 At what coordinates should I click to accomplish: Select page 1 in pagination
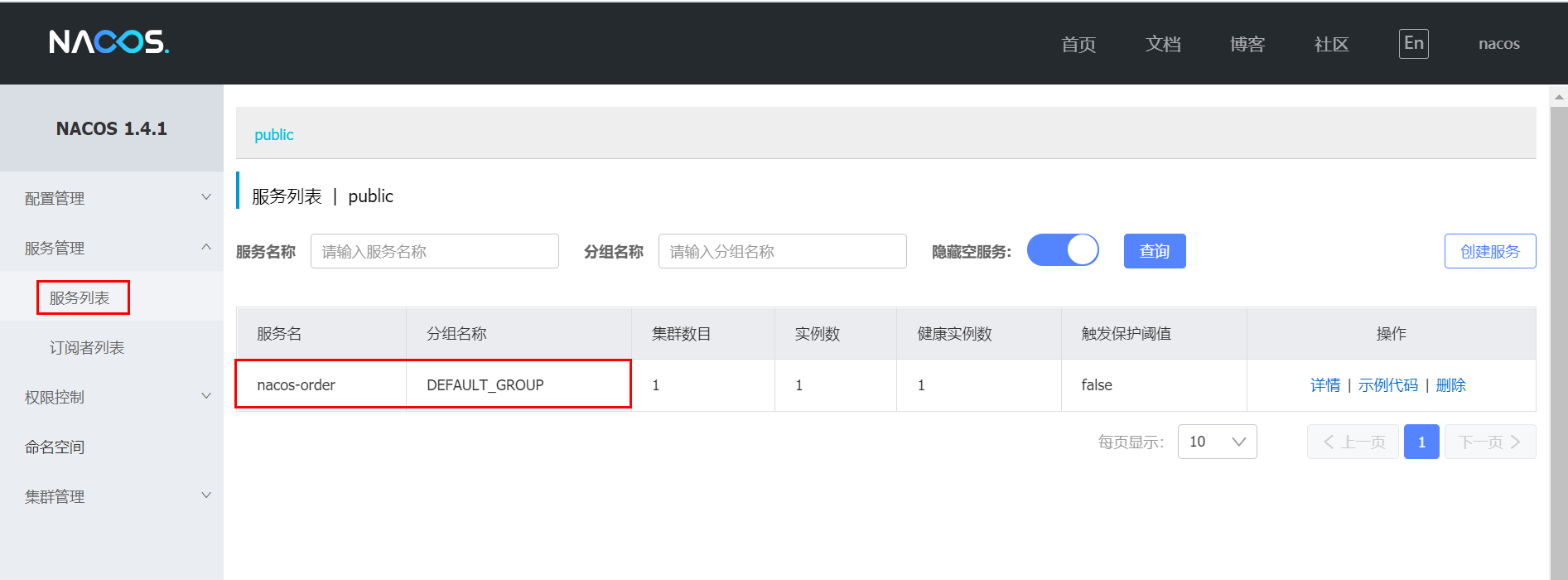click(x=1421, y=442)
